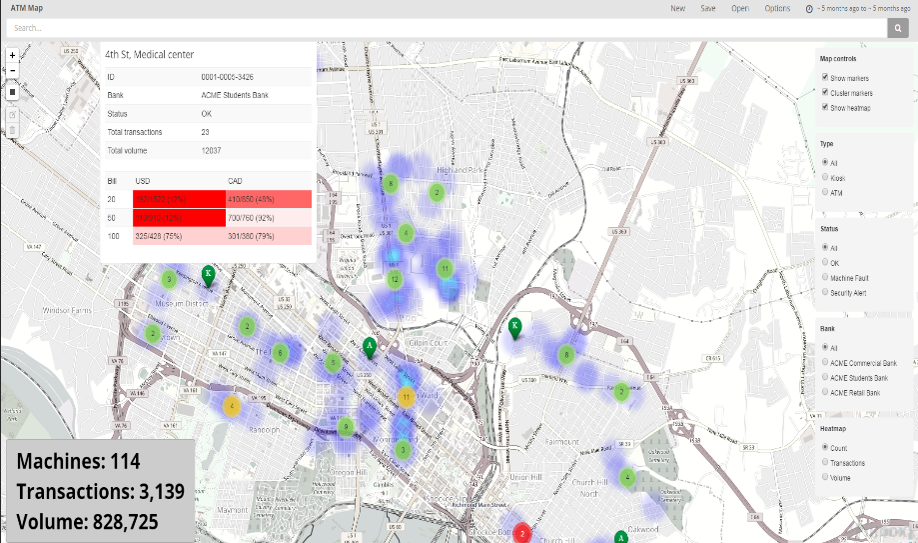
Task: Click the 'Transactions: 3,139' statistic
Action: 101,491
